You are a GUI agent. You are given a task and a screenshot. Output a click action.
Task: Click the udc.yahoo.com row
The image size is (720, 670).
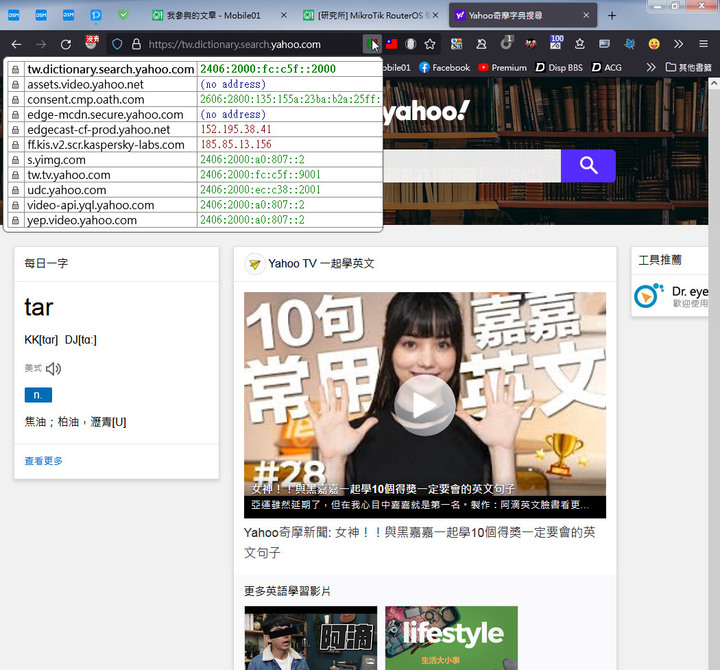point(195,190)
